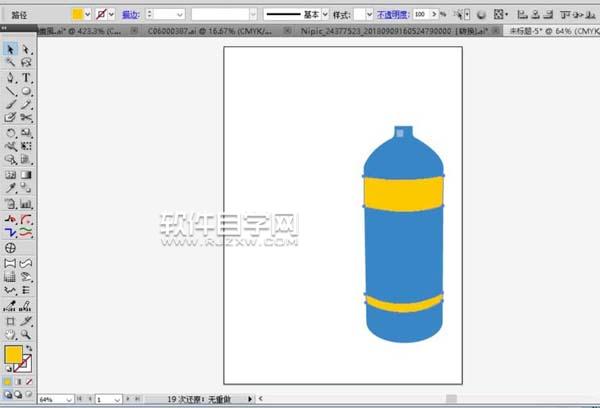The height and width of the screenshot is (408, 600).
Task: Activate the Artboard tool
Action: (10, 321)
